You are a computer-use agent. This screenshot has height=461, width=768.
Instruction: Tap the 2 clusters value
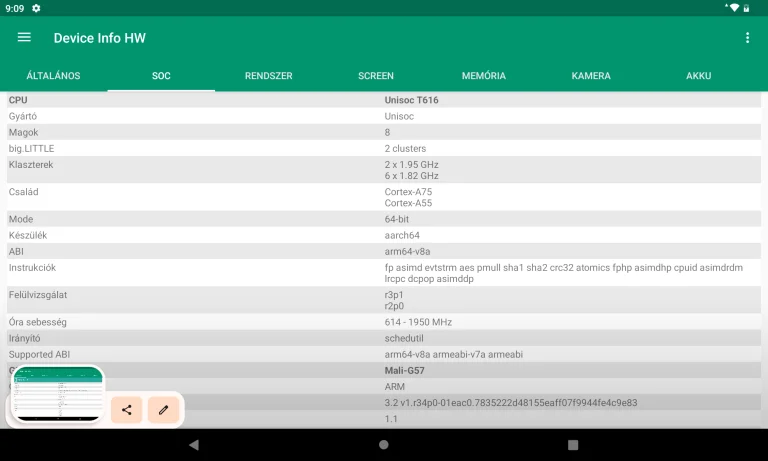click(405, 148)
